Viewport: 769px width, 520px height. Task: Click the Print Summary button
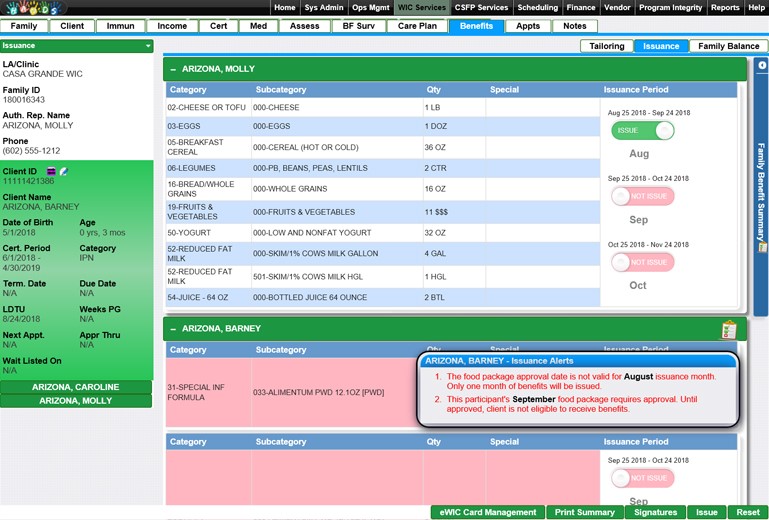tap(585, 512)
